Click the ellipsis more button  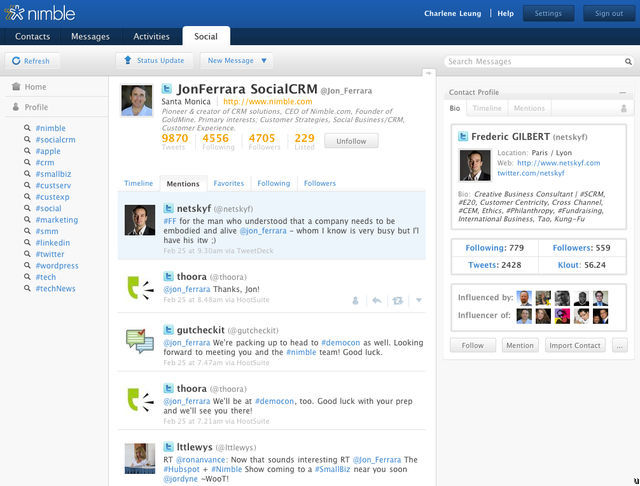[620, 345]
